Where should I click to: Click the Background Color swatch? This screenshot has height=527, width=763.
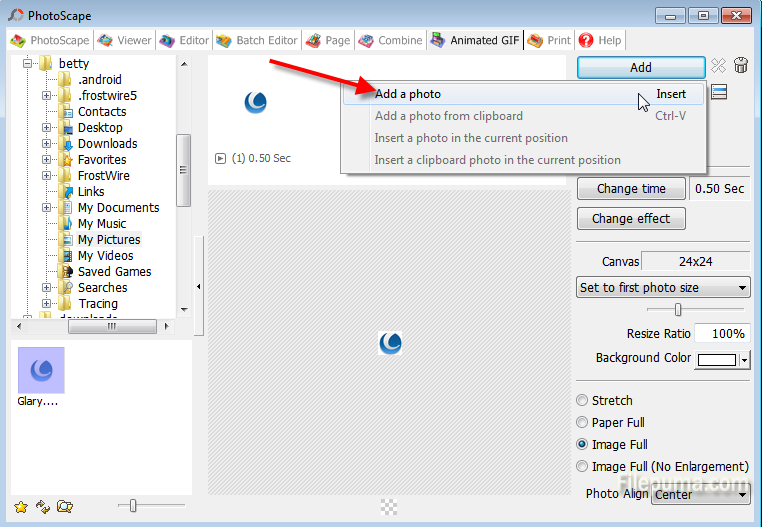pyautogui.click(x=717, y=360)
